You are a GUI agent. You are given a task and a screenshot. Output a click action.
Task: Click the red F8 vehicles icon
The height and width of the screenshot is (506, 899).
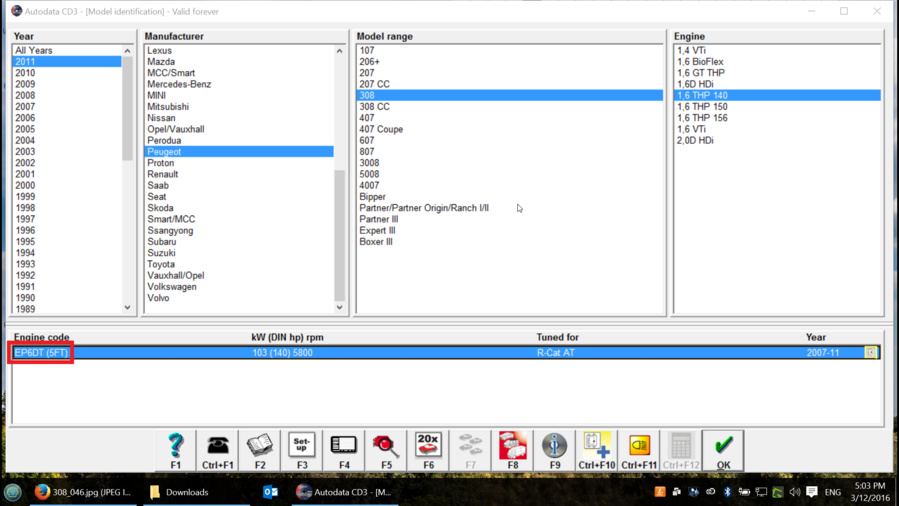point(513,451)
